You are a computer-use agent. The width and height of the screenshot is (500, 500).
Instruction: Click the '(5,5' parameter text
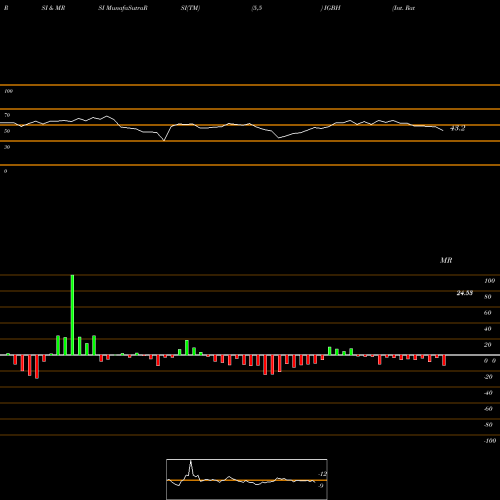click(257, 8)
